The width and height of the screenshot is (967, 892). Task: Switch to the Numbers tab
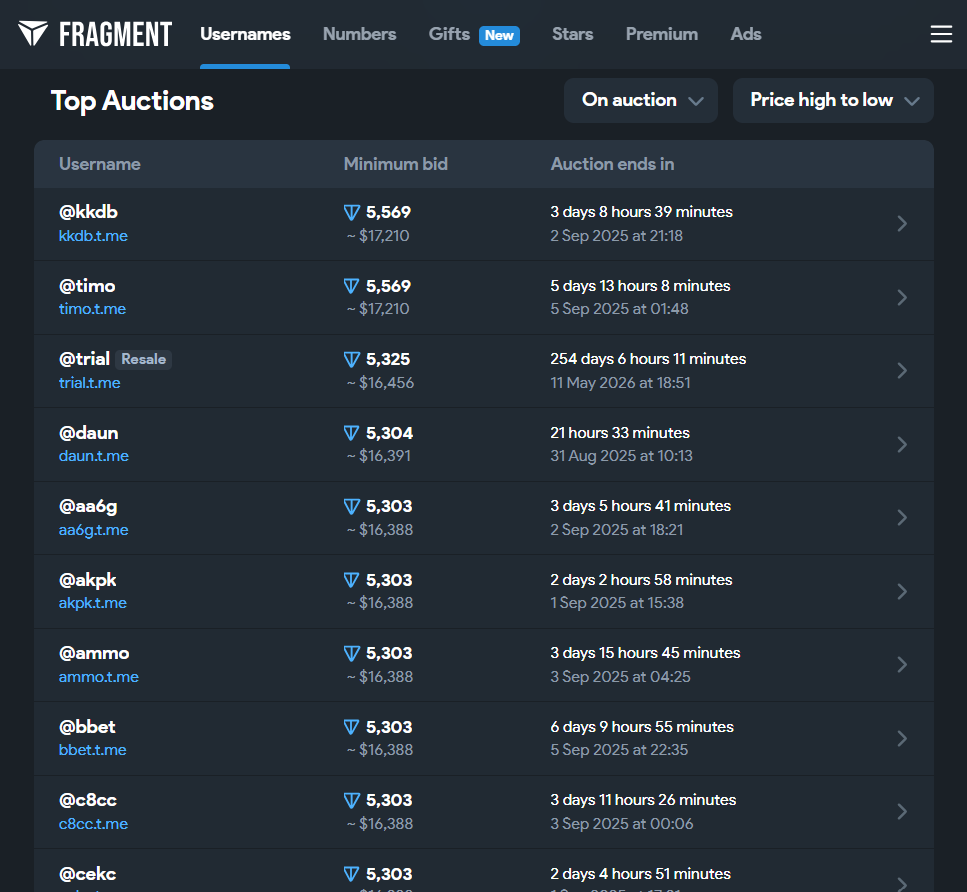(359, 34)
